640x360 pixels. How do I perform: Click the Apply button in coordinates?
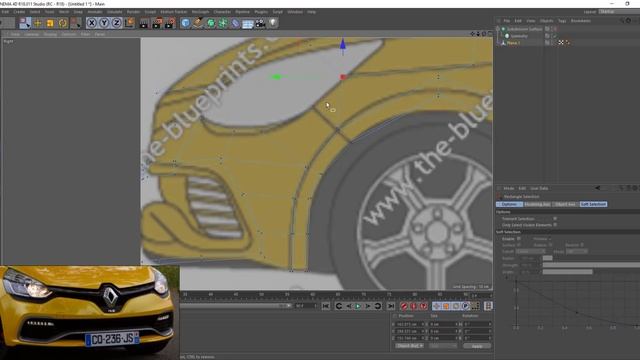click(x=477, y=346)
